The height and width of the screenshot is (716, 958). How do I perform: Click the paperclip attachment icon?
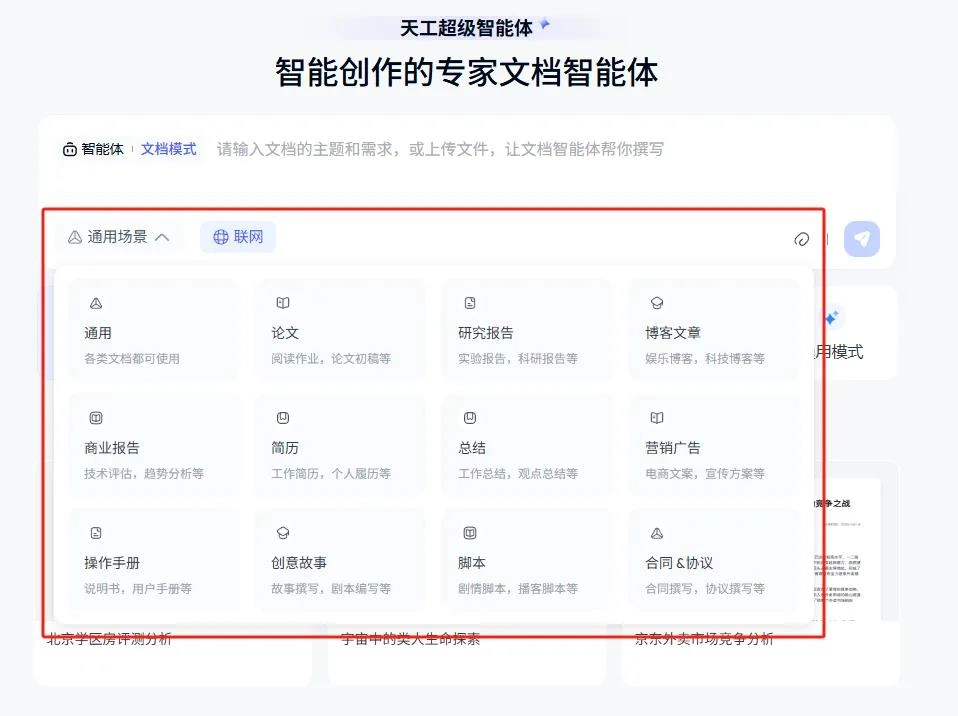802,239
